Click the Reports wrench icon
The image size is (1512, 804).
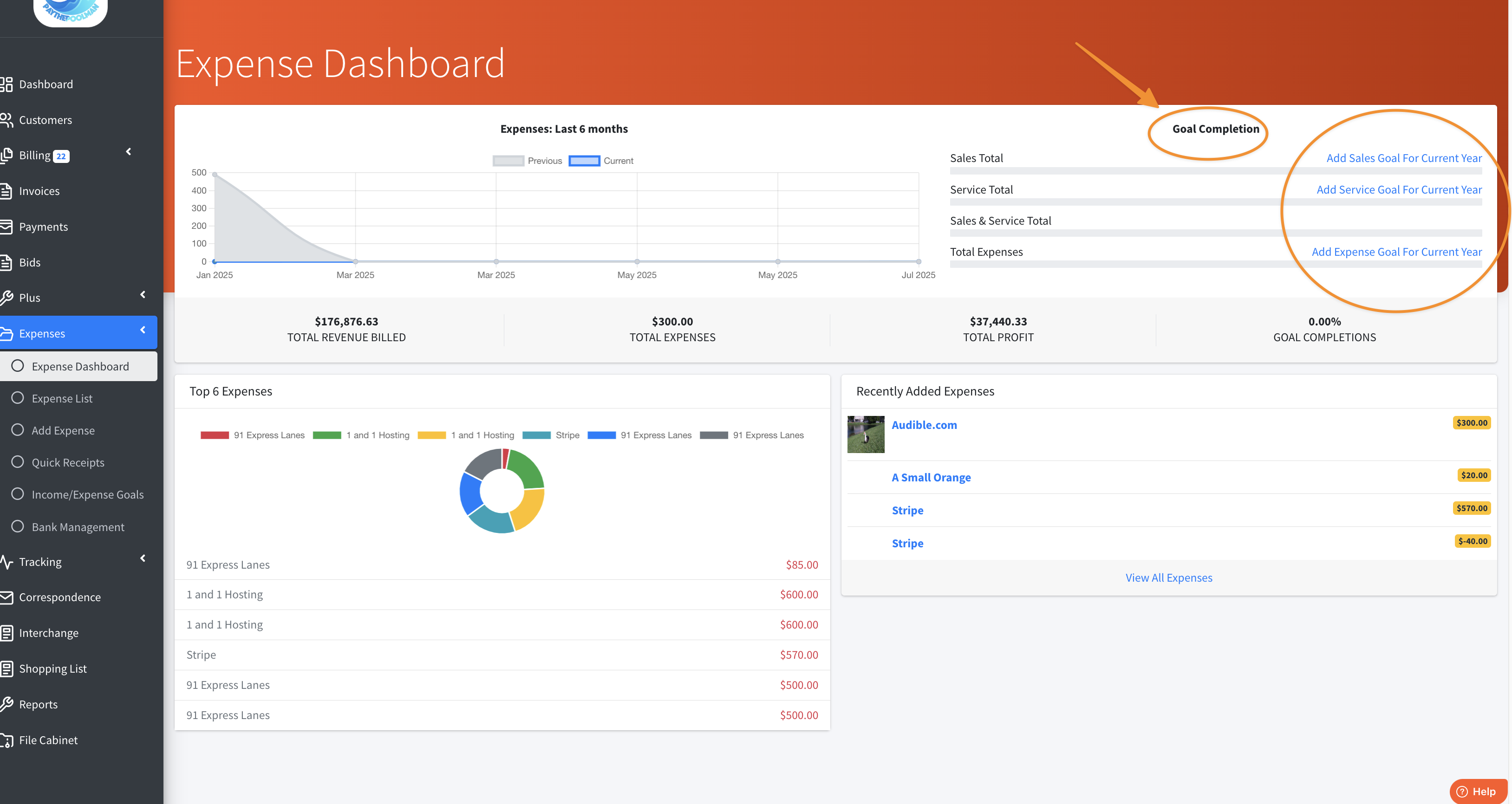(7, 704)
